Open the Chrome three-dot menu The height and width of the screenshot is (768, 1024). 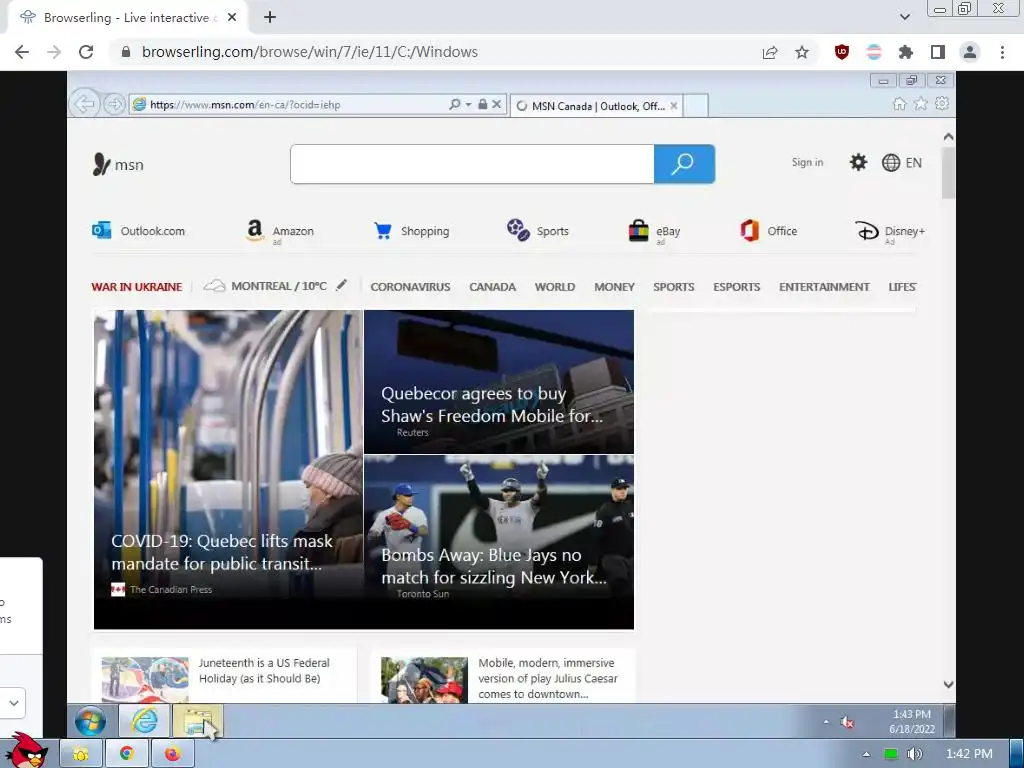pyautogui.click(x=1002, y=52)
